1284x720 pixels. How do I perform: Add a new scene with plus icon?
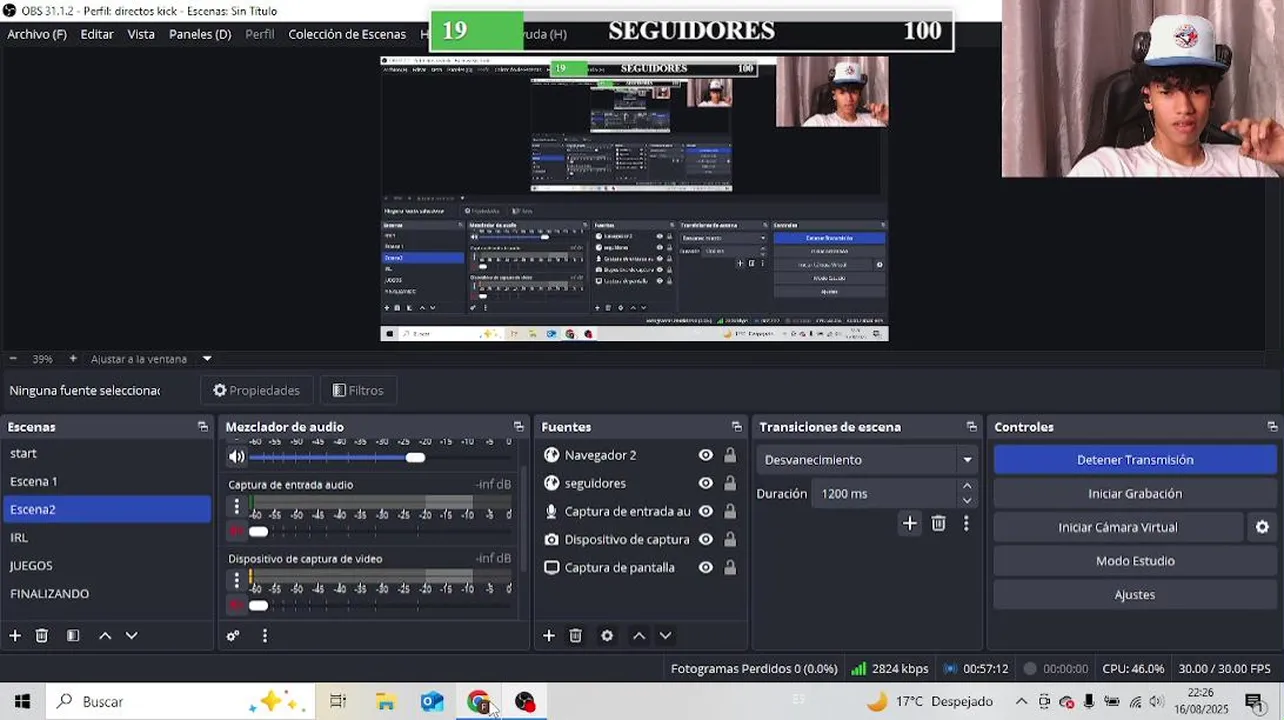(15, 635)
